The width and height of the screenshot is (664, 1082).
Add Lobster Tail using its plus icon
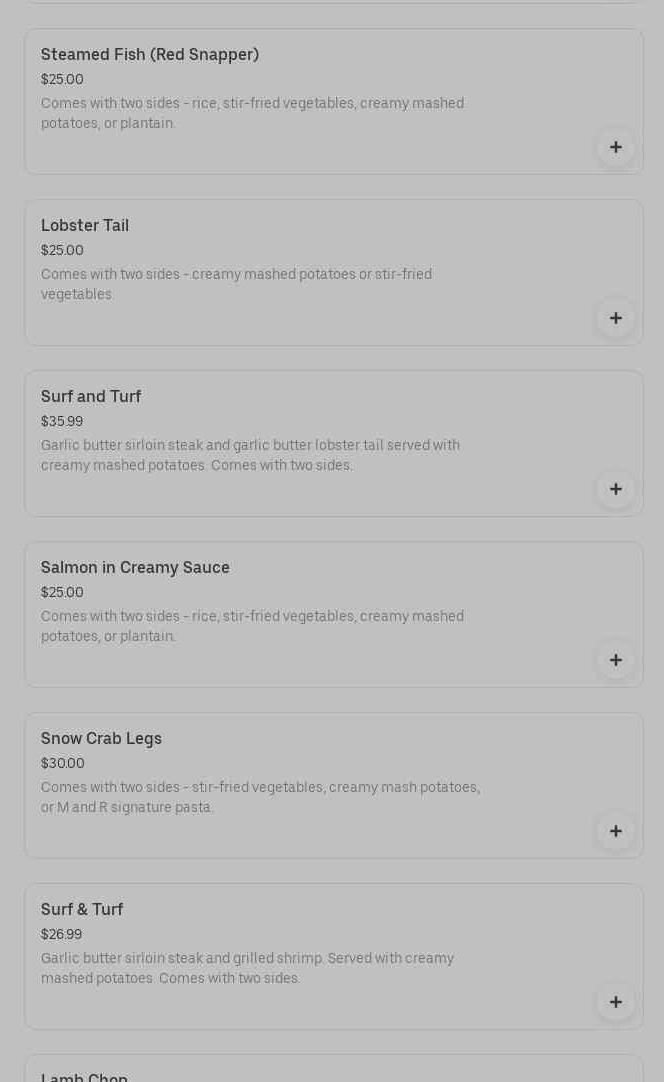616,318
